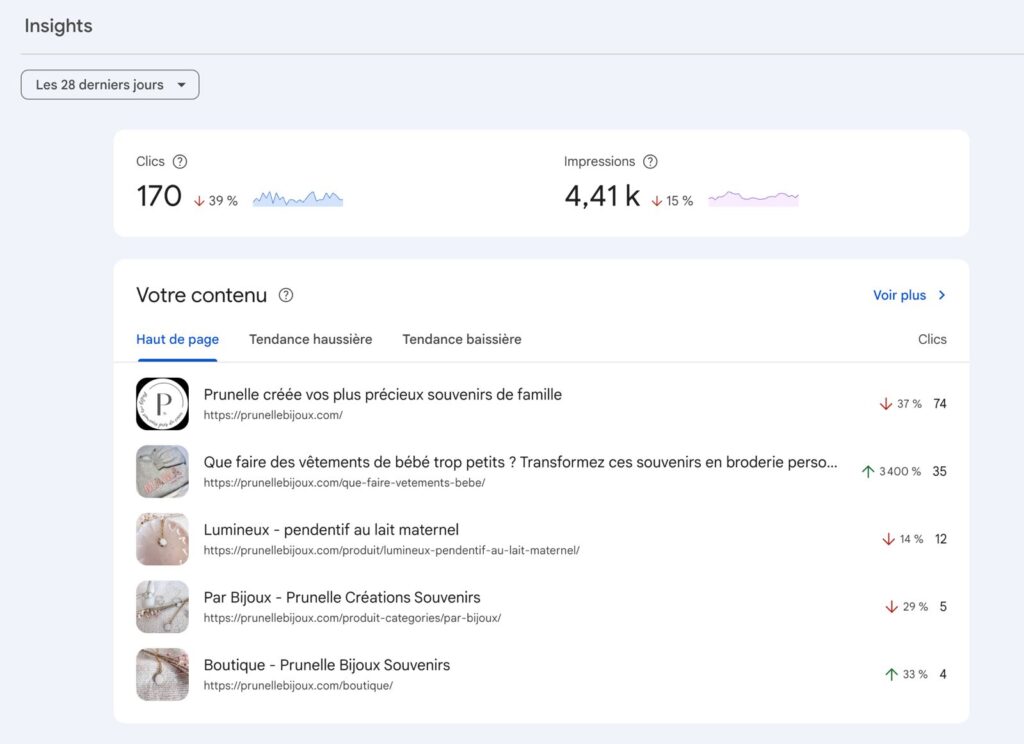Viewport: 1024px width, 744px height.
Task: Click the help icon beside Votre contenu
Action: click(x=286, y=295)
